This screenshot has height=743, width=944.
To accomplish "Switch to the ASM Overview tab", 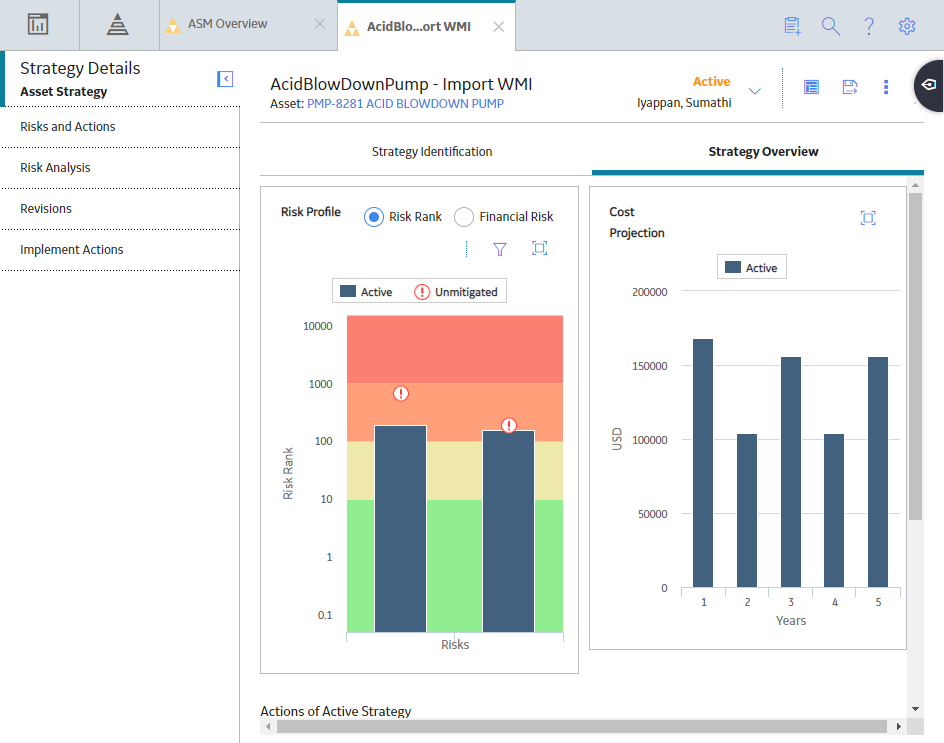I will (x=227, y=24).
